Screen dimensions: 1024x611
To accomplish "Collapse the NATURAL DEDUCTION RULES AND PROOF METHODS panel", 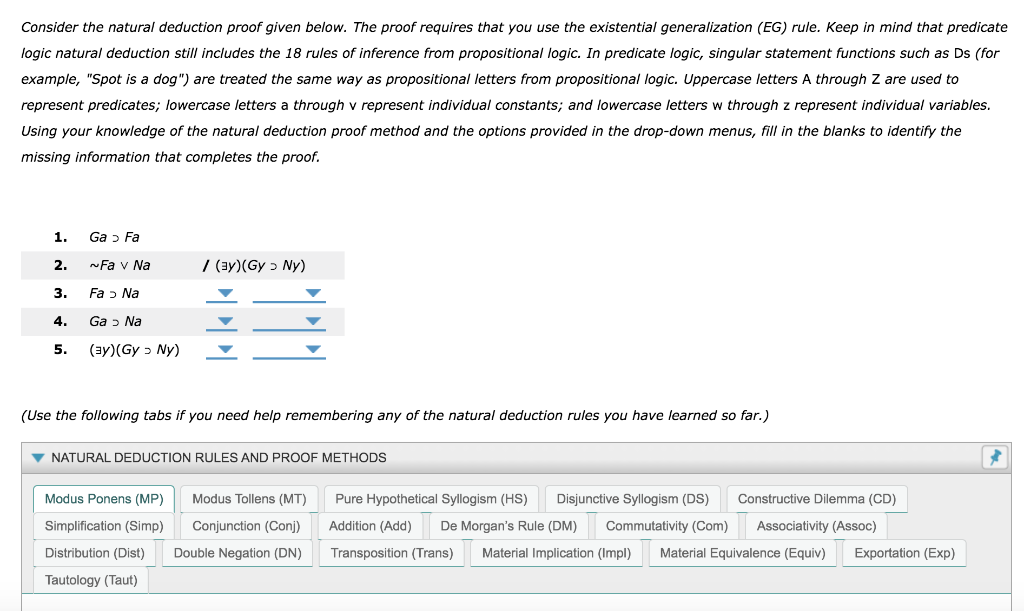I will tap(38, 457).
